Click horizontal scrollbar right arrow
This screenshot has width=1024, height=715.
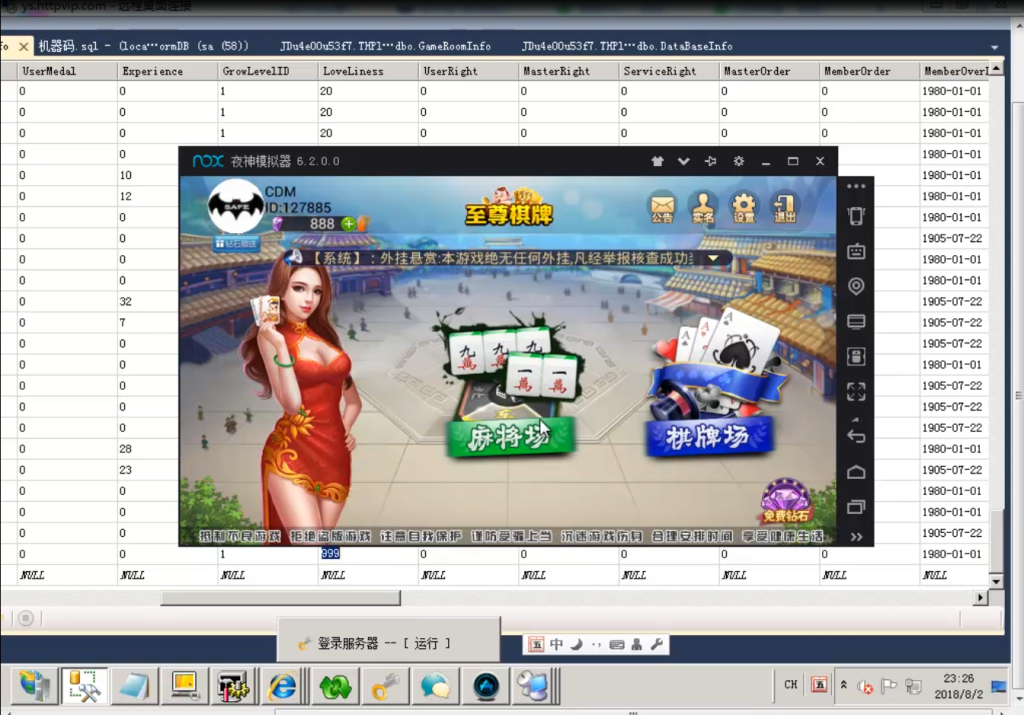click(x=980, y=597)
